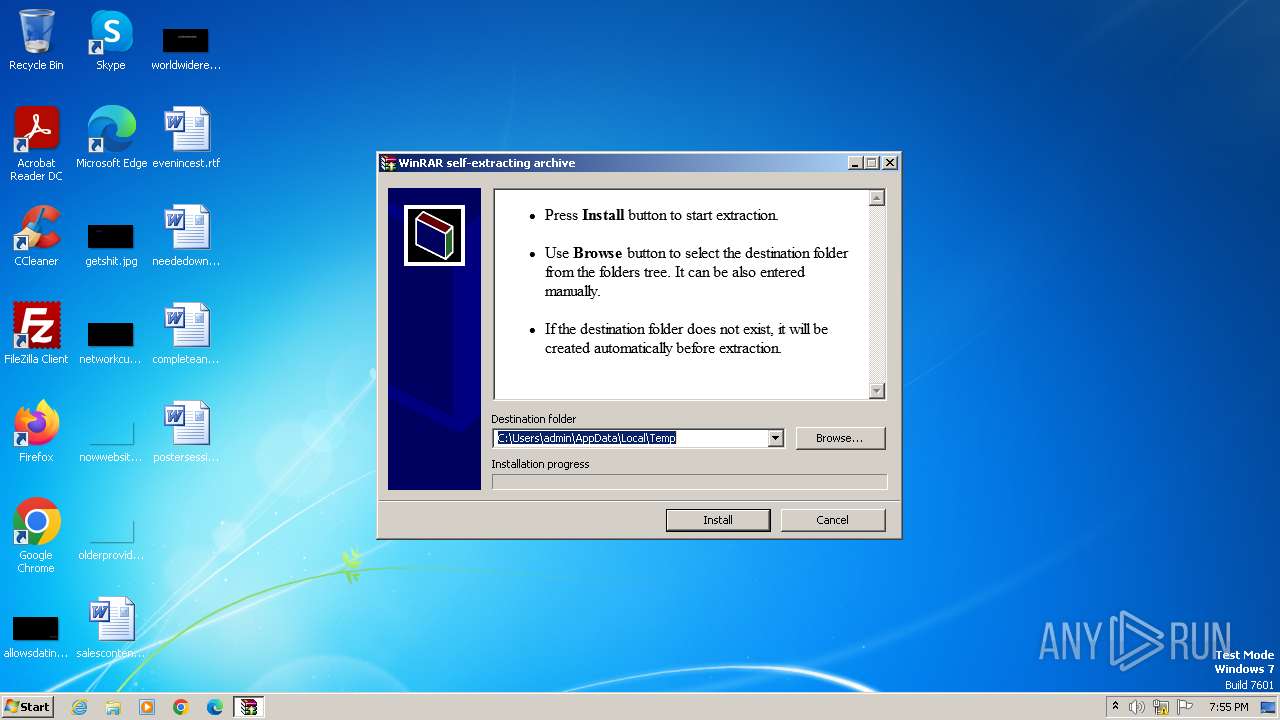Select networkcu... desktop file
Viewport: 1280px width, 720px height.
coord(110,342)
